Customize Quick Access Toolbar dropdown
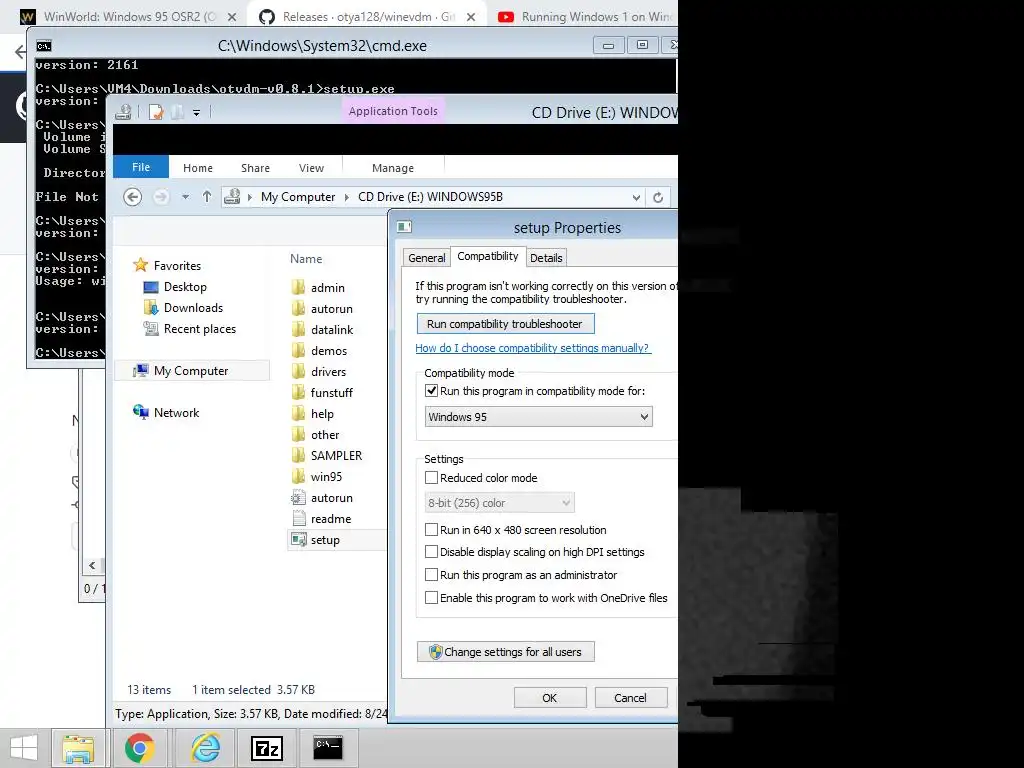Image resolution: width=1024 pixels, height=768 pixels. (196, 112)
